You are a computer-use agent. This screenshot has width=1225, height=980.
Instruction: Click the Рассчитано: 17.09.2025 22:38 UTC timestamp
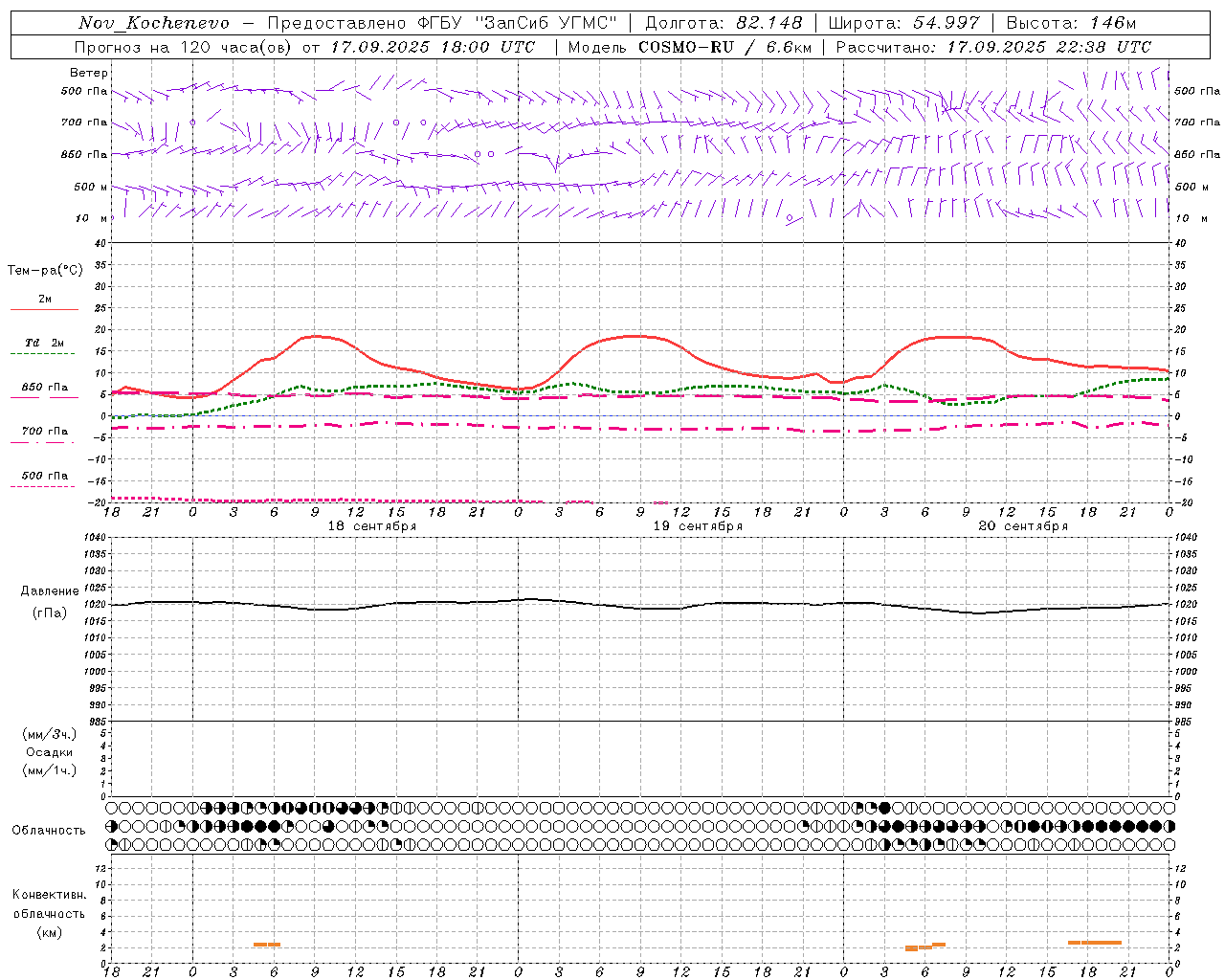point(993,47)
